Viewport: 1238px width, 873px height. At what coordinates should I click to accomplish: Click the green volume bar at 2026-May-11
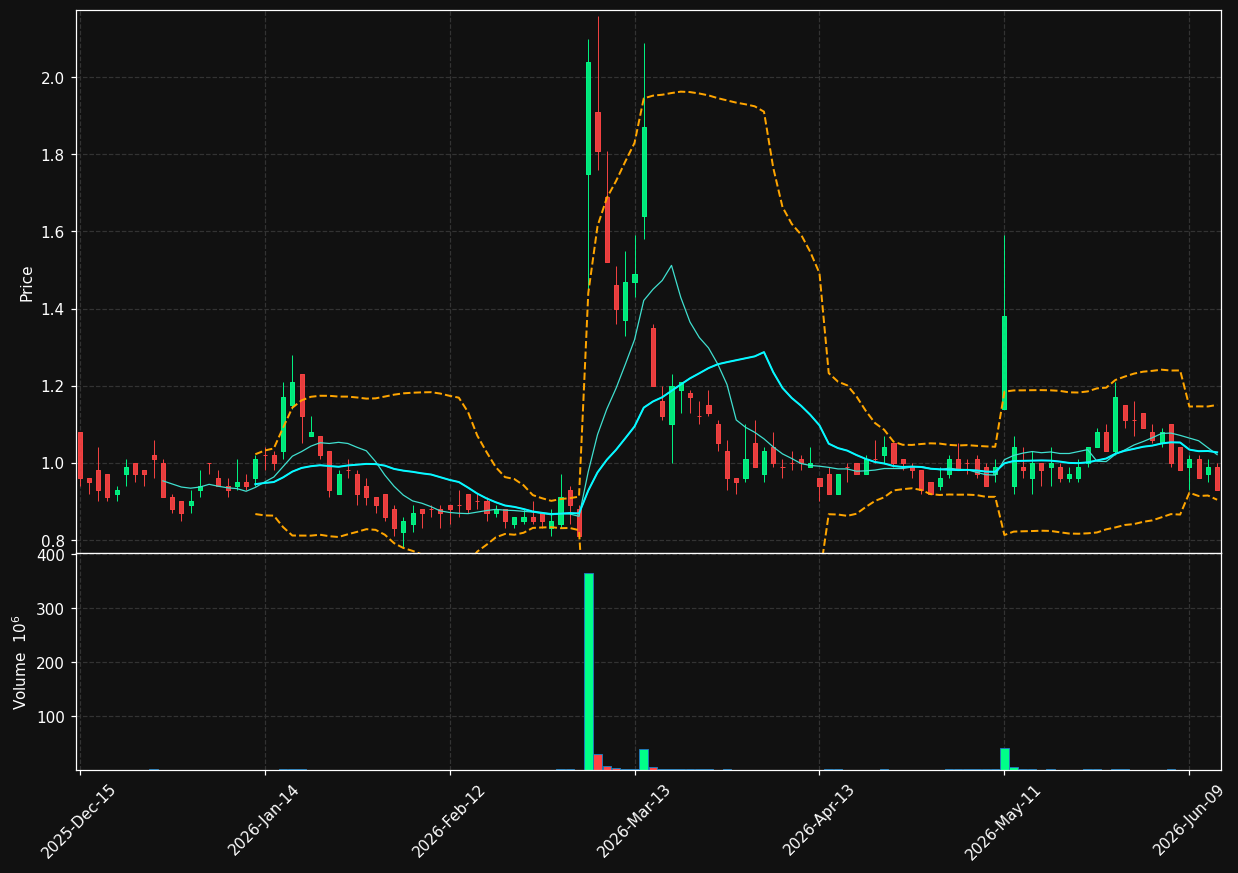click(x=1004, y=759)
